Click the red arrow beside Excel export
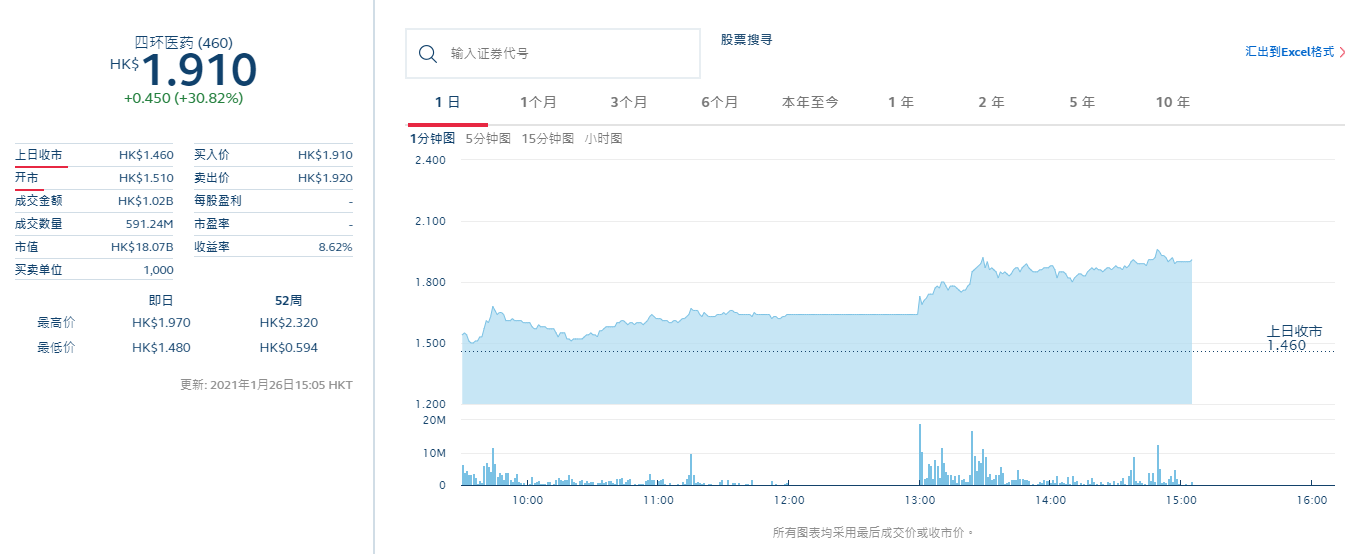1361x554 pixels. (1342, 52)
